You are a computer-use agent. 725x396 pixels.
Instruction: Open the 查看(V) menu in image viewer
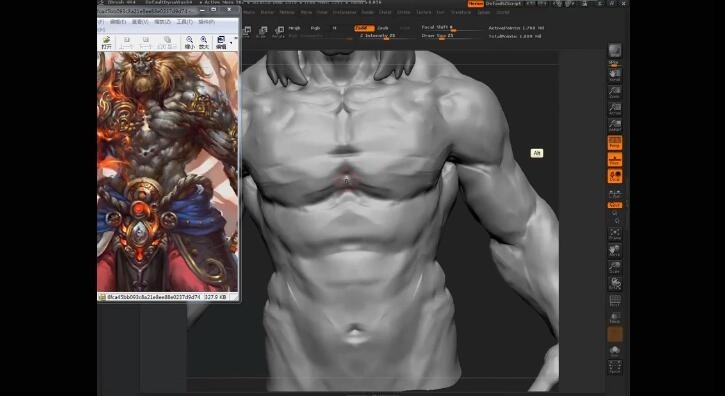tap(140, 22)
